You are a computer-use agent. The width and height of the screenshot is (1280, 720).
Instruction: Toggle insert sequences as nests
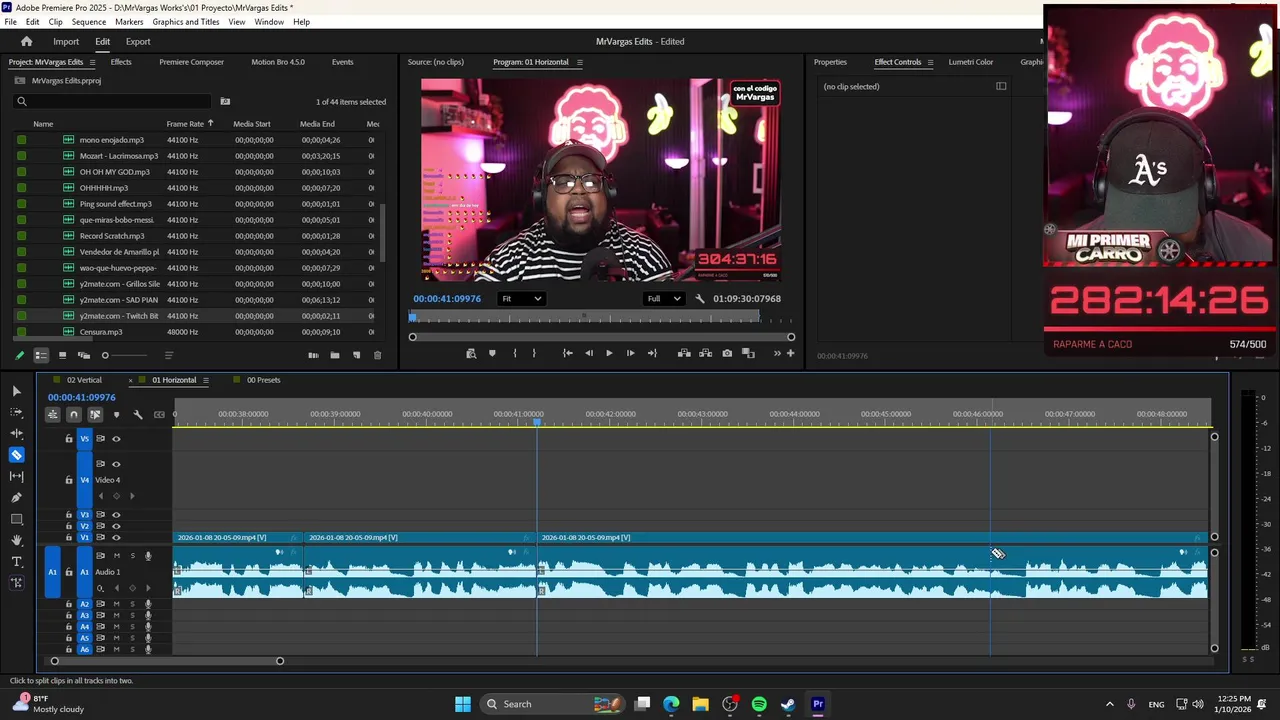coord(53,414)
